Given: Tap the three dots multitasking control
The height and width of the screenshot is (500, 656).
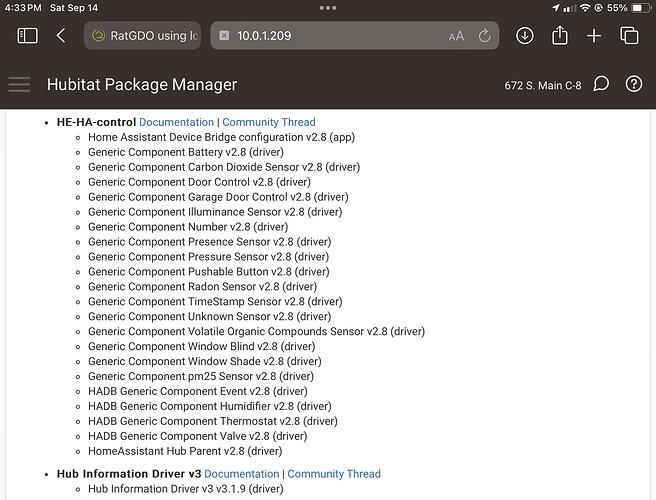Looking at the screenshot, I should 328,8.
